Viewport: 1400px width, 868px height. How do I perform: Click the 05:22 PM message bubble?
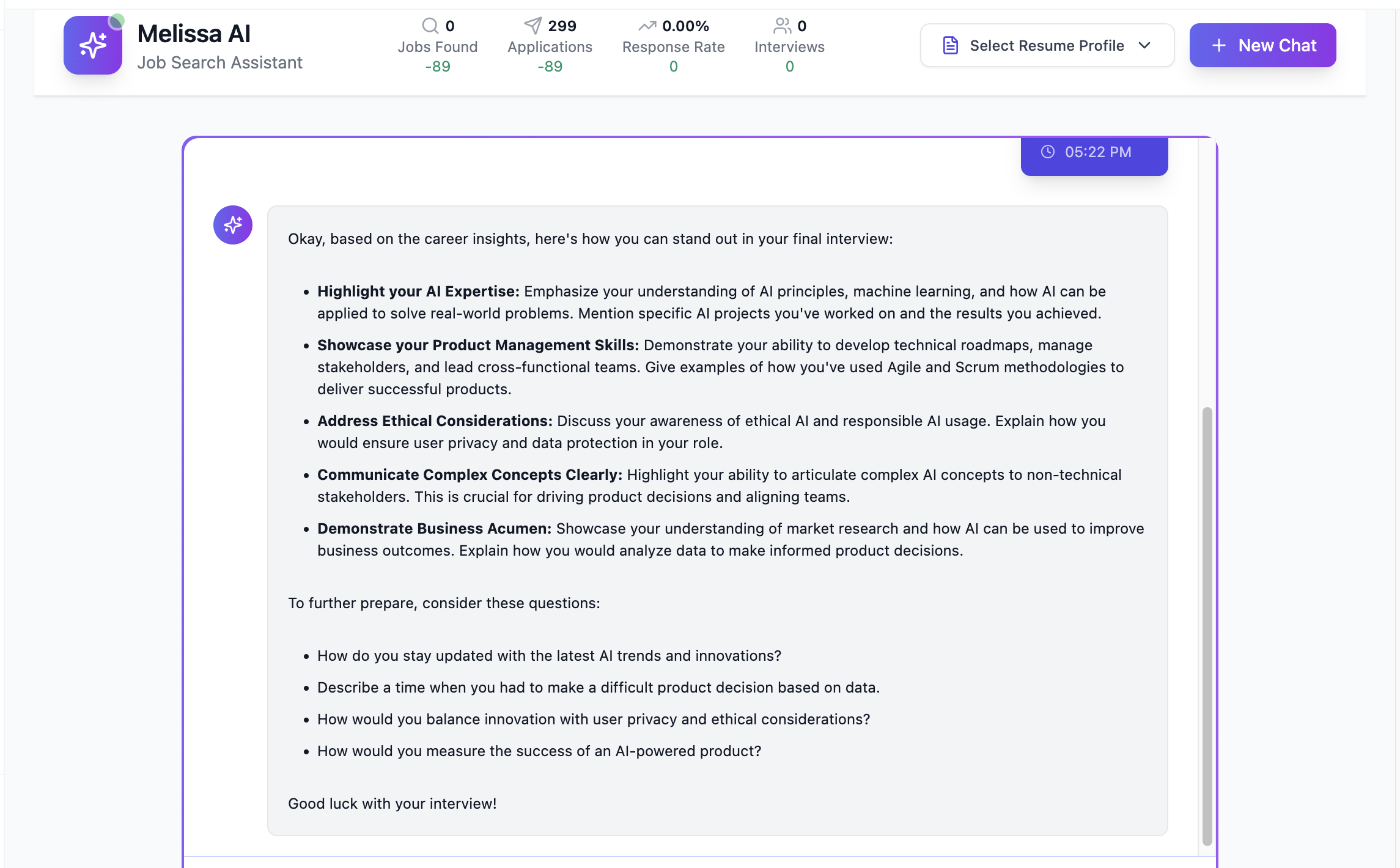(1094, 156)
